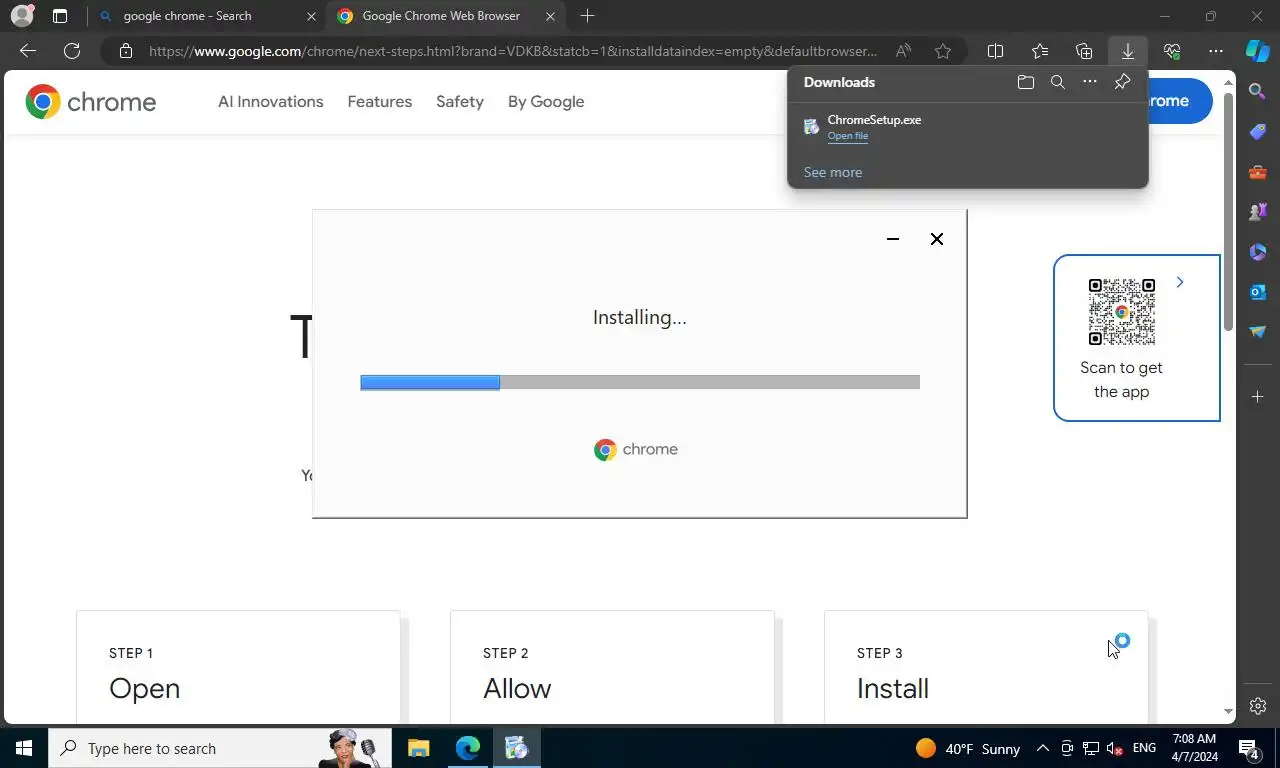1280x768 pixels.
Task: Show hidden system tray icons
Action: click(1042, 748)
